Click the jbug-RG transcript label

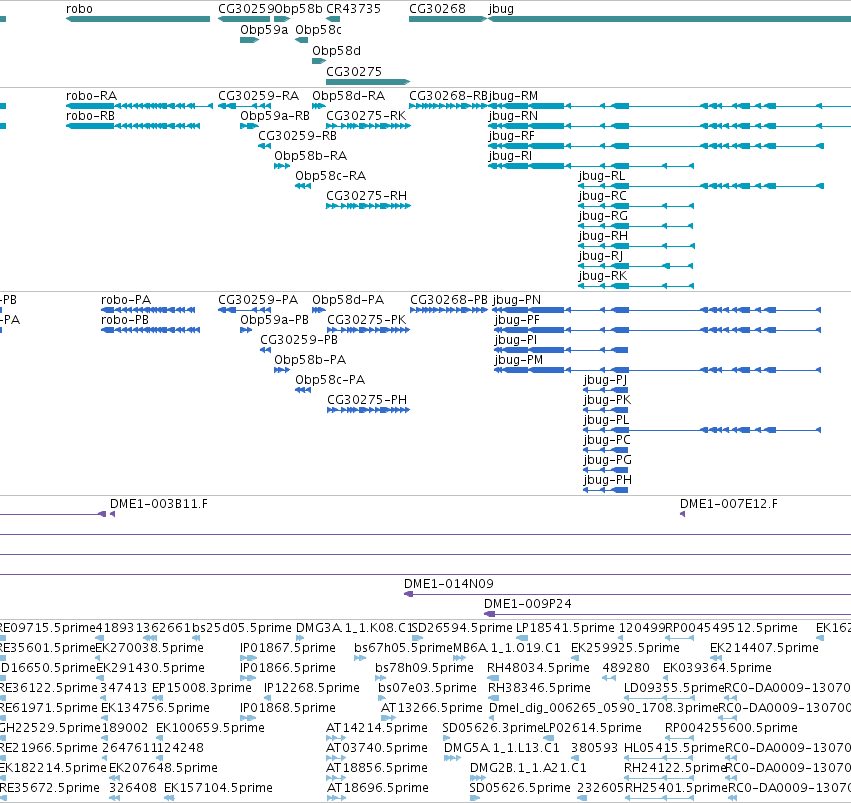click(x=603, y=216)
